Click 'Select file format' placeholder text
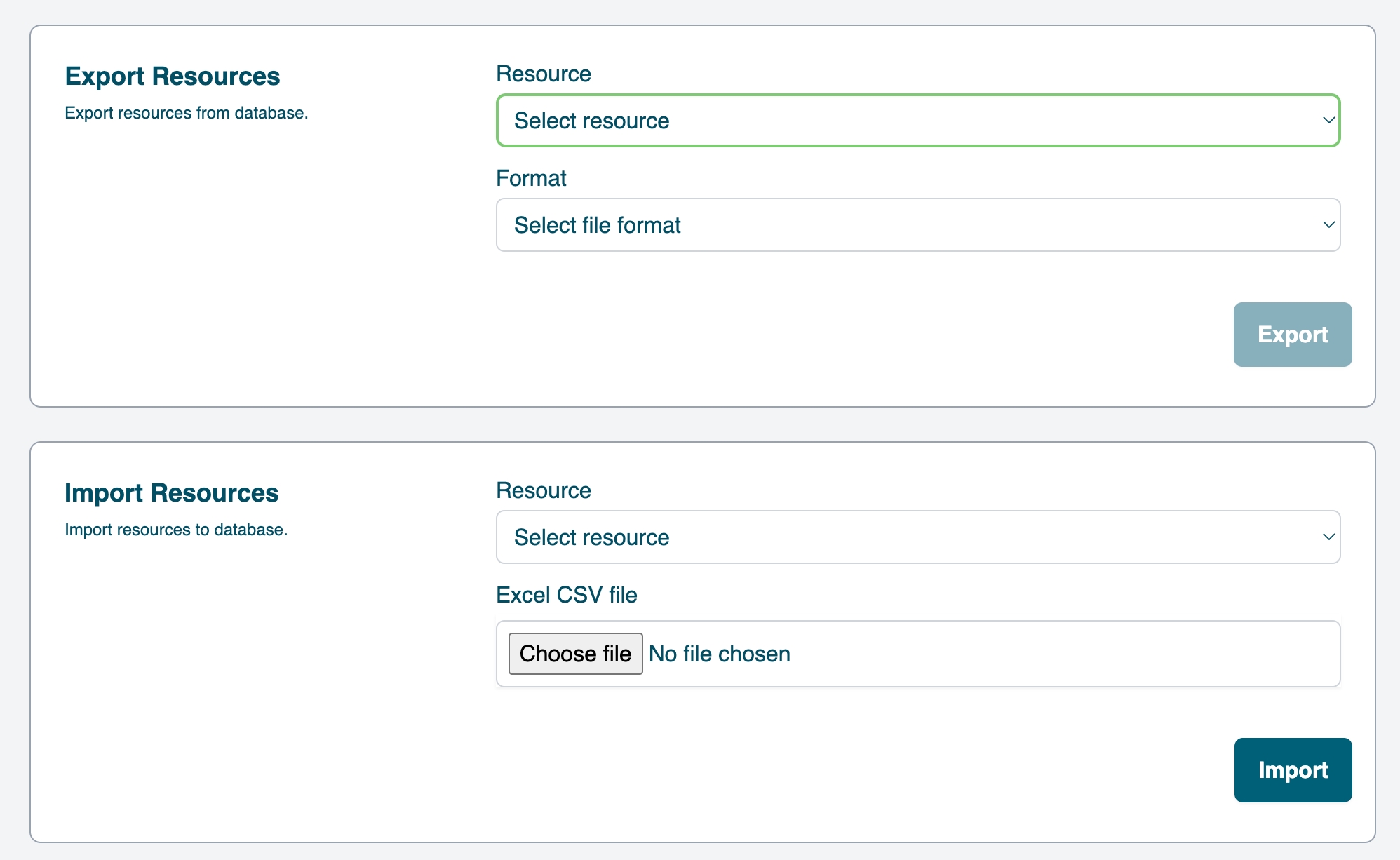 (597, 225)
